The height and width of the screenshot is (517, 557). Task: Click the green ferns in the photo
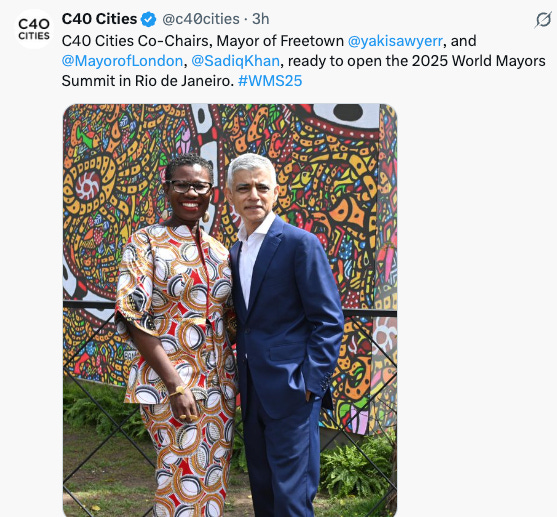[357, 467]
